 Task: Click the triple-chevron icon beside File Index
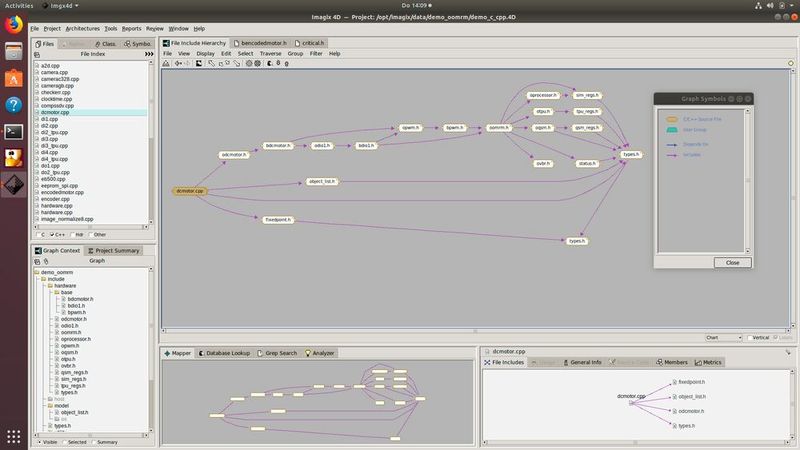[x=148, y=54]
